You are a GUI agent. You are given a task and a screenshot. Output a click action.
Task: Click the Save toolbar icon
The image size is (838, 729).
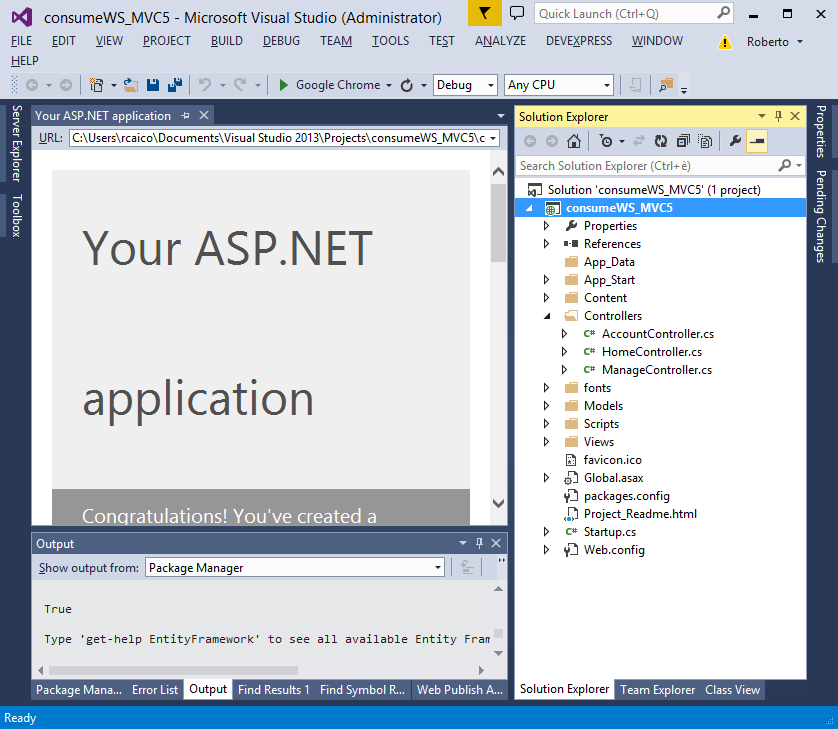pyautogui.click(x=153, y=85)
